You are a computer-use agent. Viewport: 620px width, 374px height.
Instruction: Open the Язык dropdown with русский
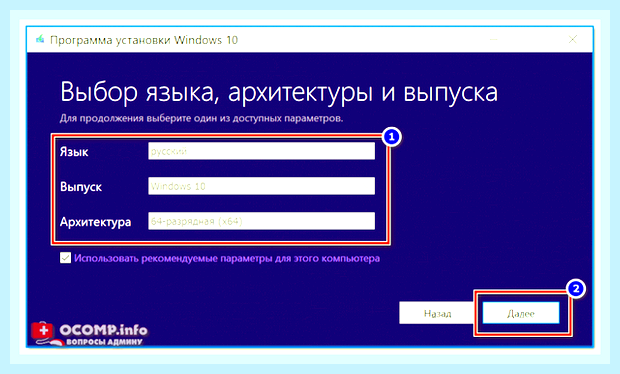pyautogui.click(x=261, y=151)
